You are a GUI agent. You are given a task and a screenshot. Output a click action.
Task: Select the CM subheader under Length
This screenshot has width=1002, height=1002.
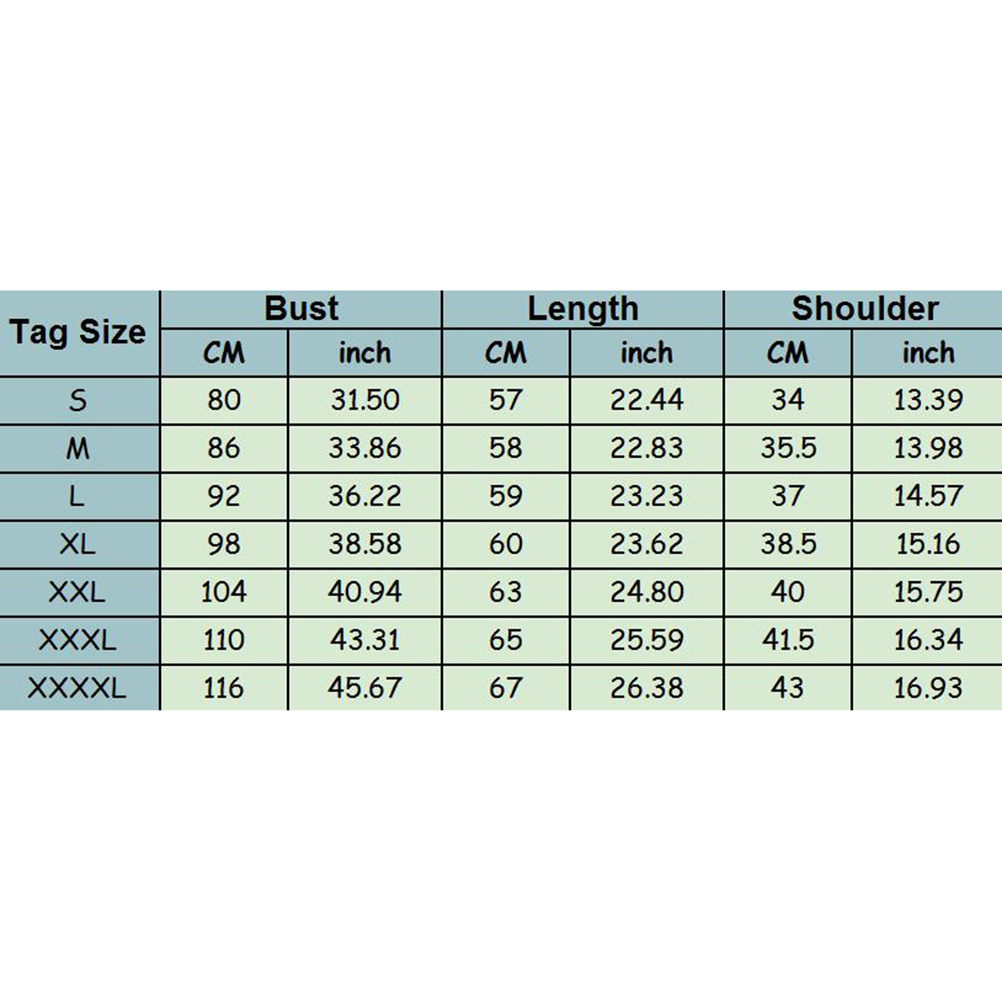click(506, 353)
